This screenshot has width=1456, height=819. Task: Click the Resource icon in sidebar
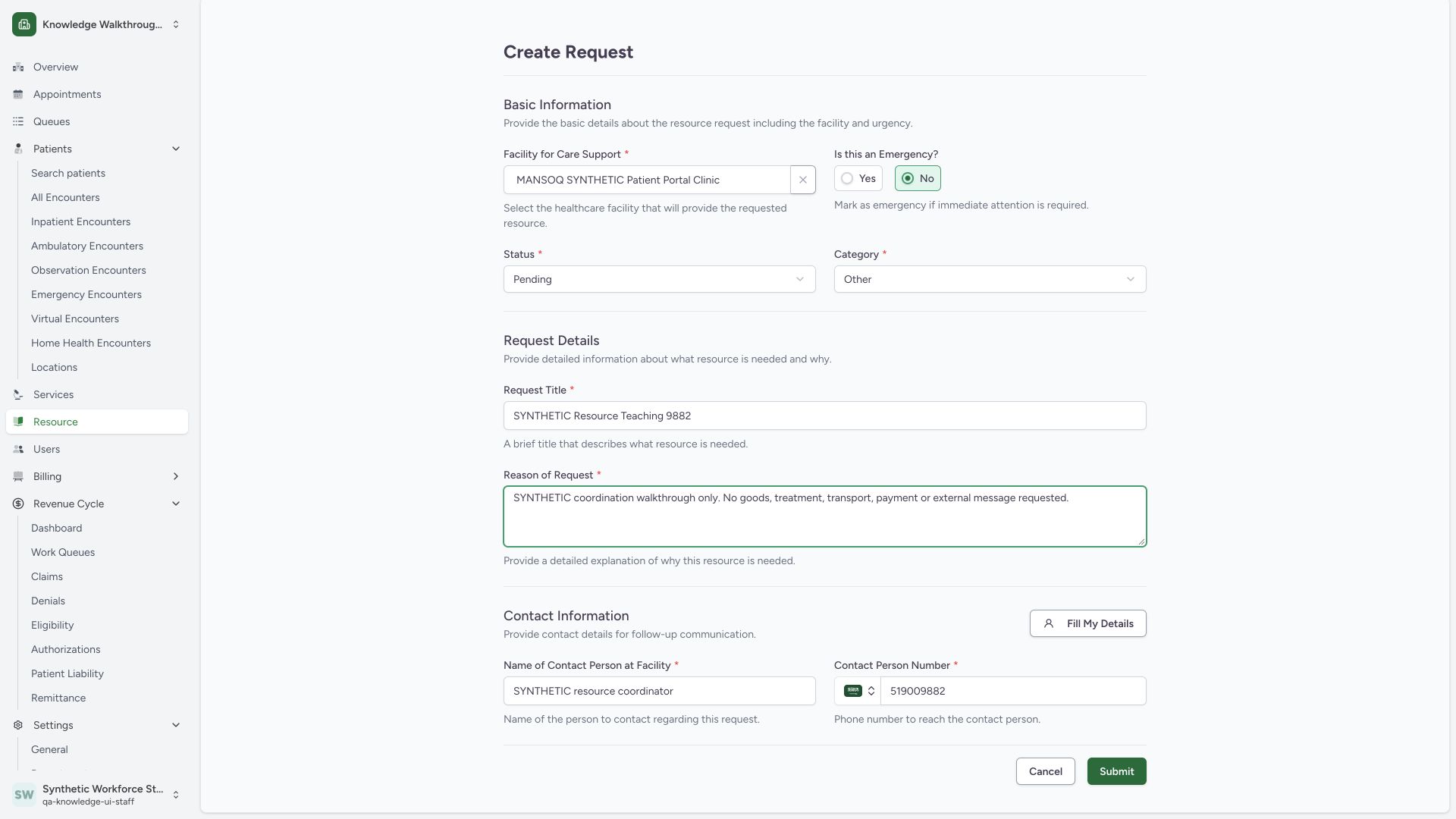coord(18,422)
